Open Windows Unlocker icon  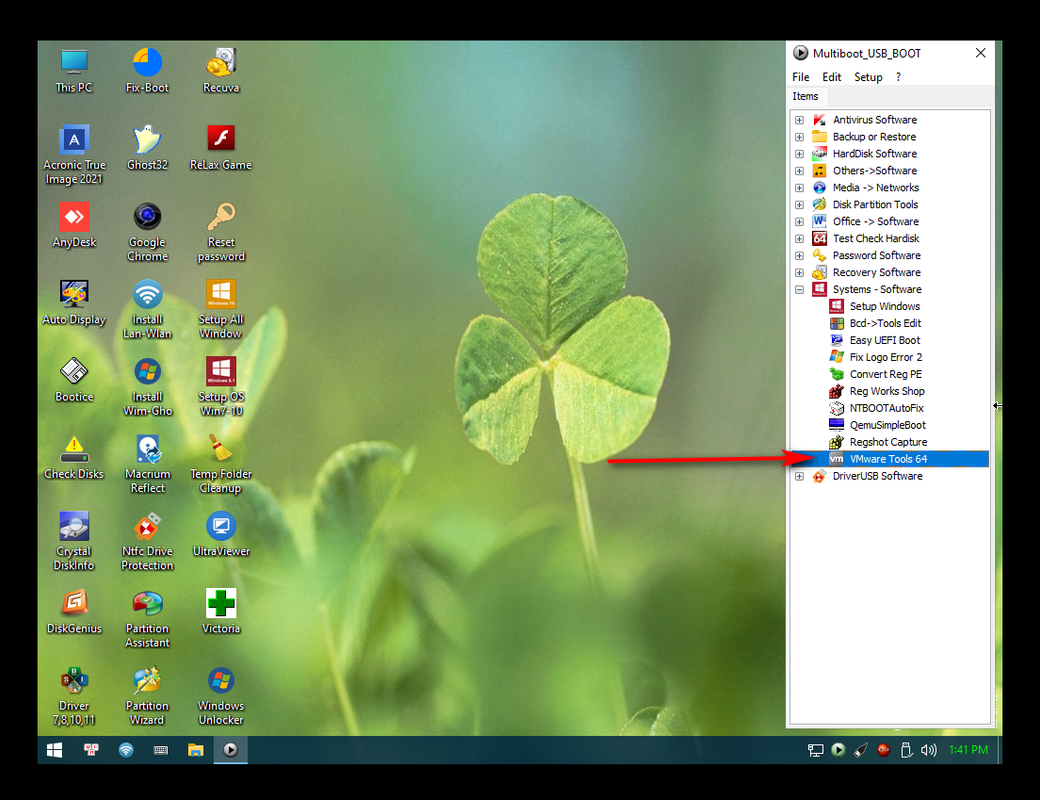coord(221,696)
